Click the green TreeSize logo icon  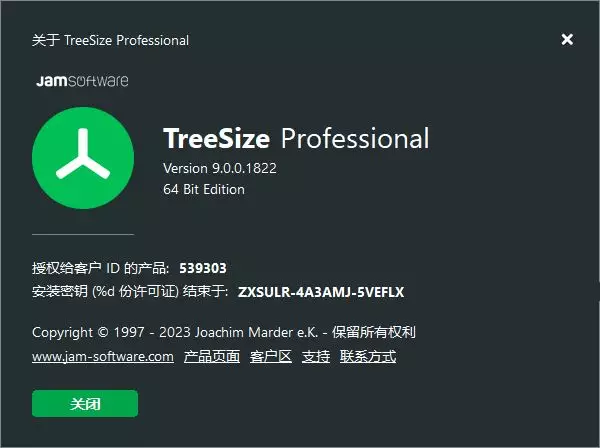click(x=83, y=158)
